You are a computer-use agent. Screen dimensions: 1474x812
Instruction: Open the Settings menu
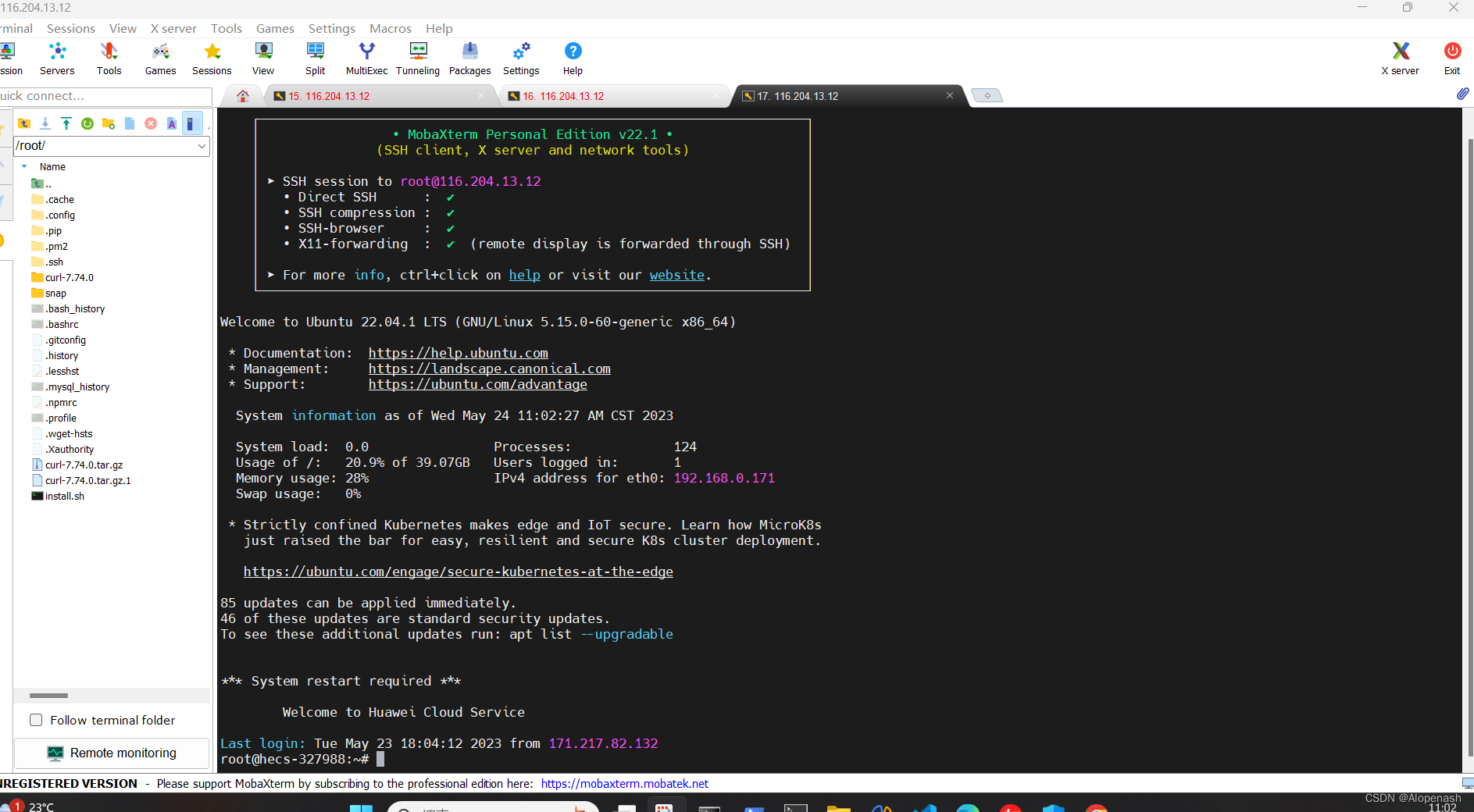(x=331, y=28)
